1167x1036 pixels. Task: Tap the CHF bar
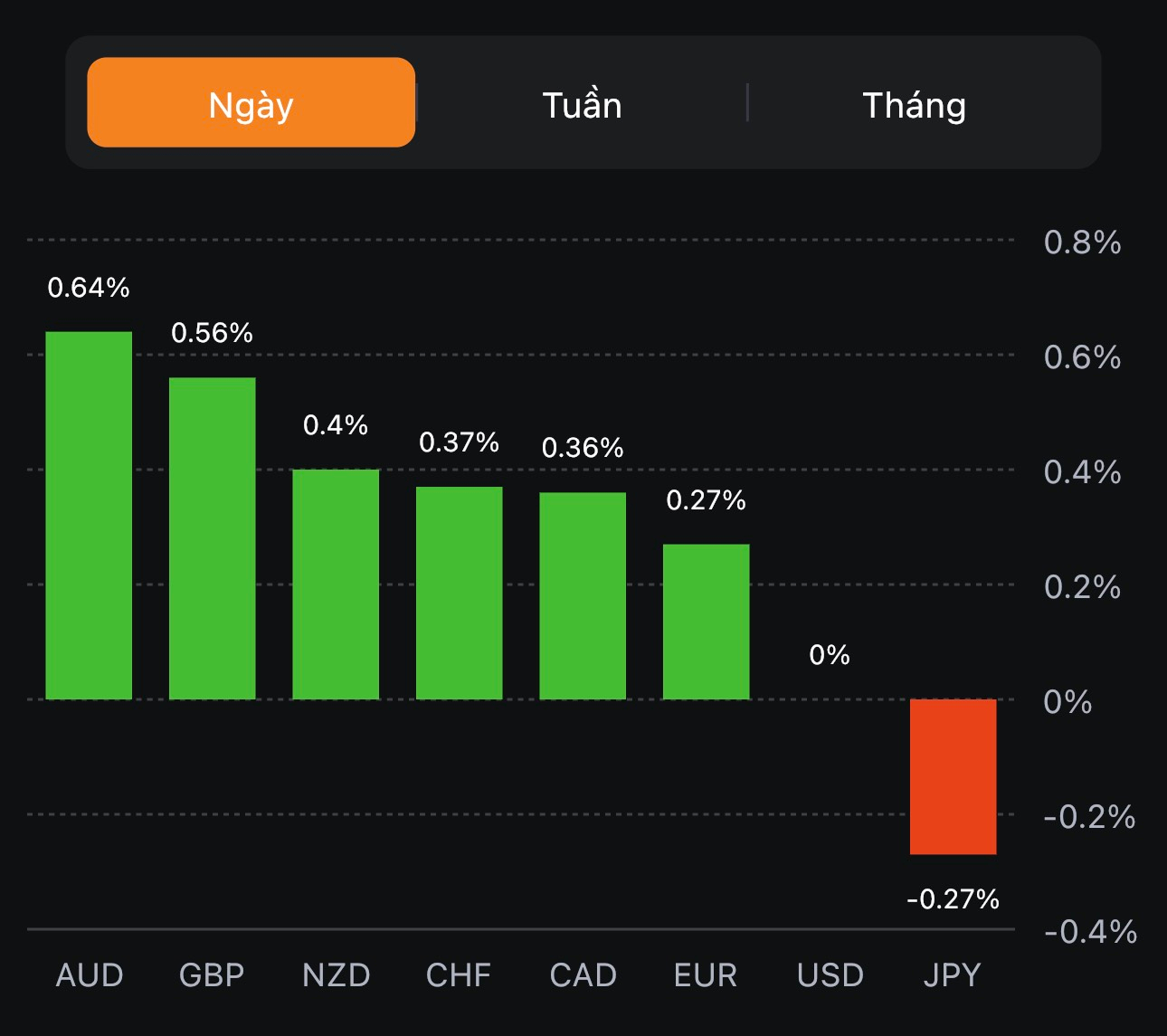[460, 593]
